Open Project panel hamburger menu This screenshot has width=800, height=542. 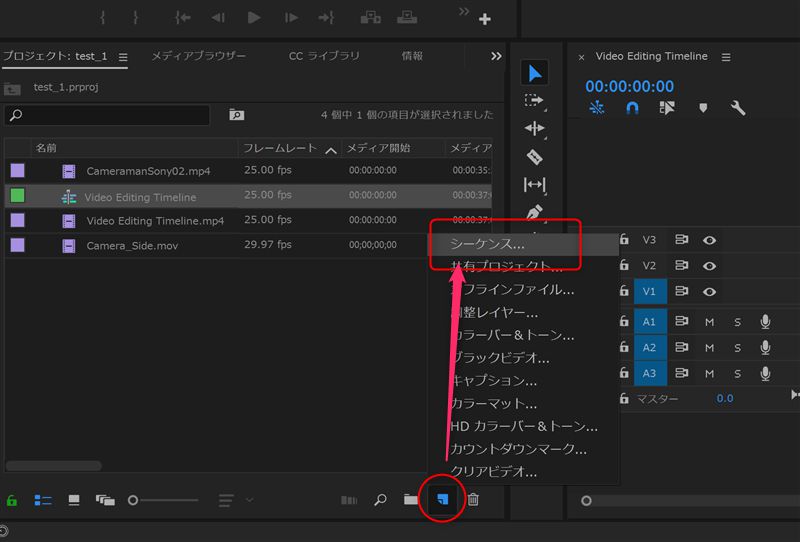[123, 58]
